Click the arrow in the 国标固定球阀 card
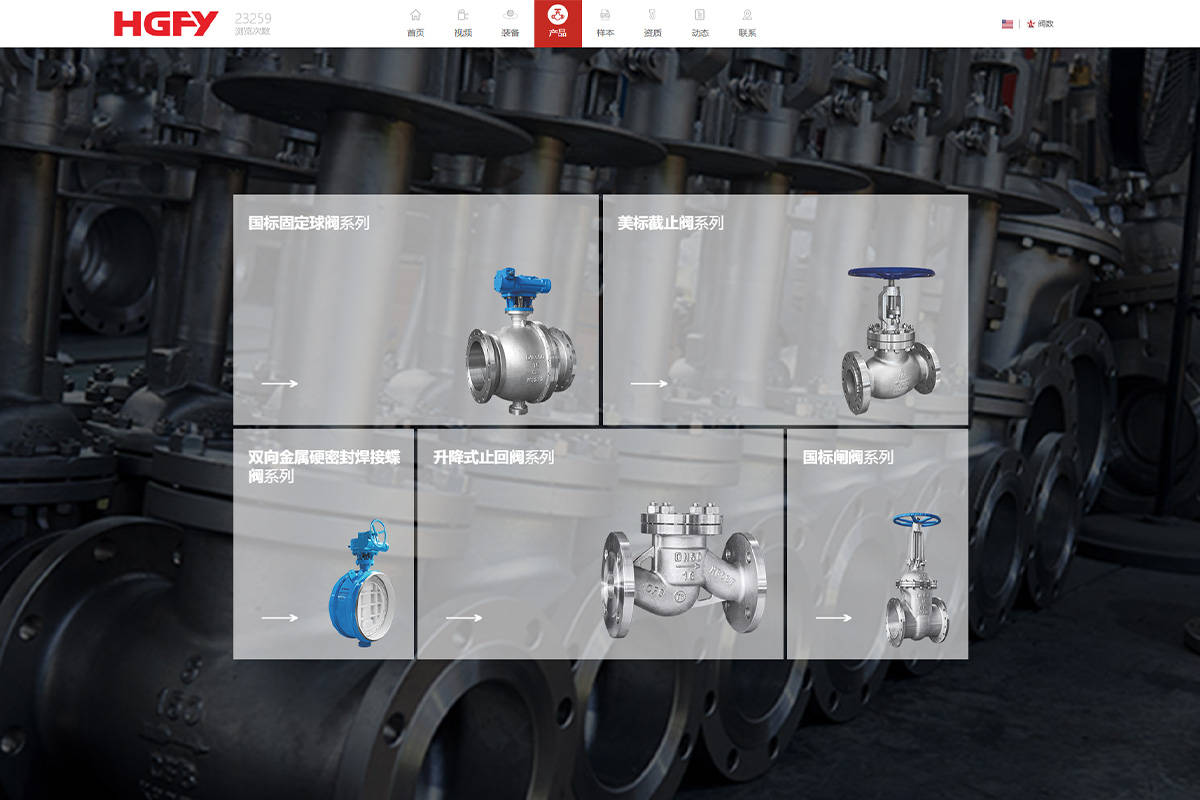 coord(279,383)
